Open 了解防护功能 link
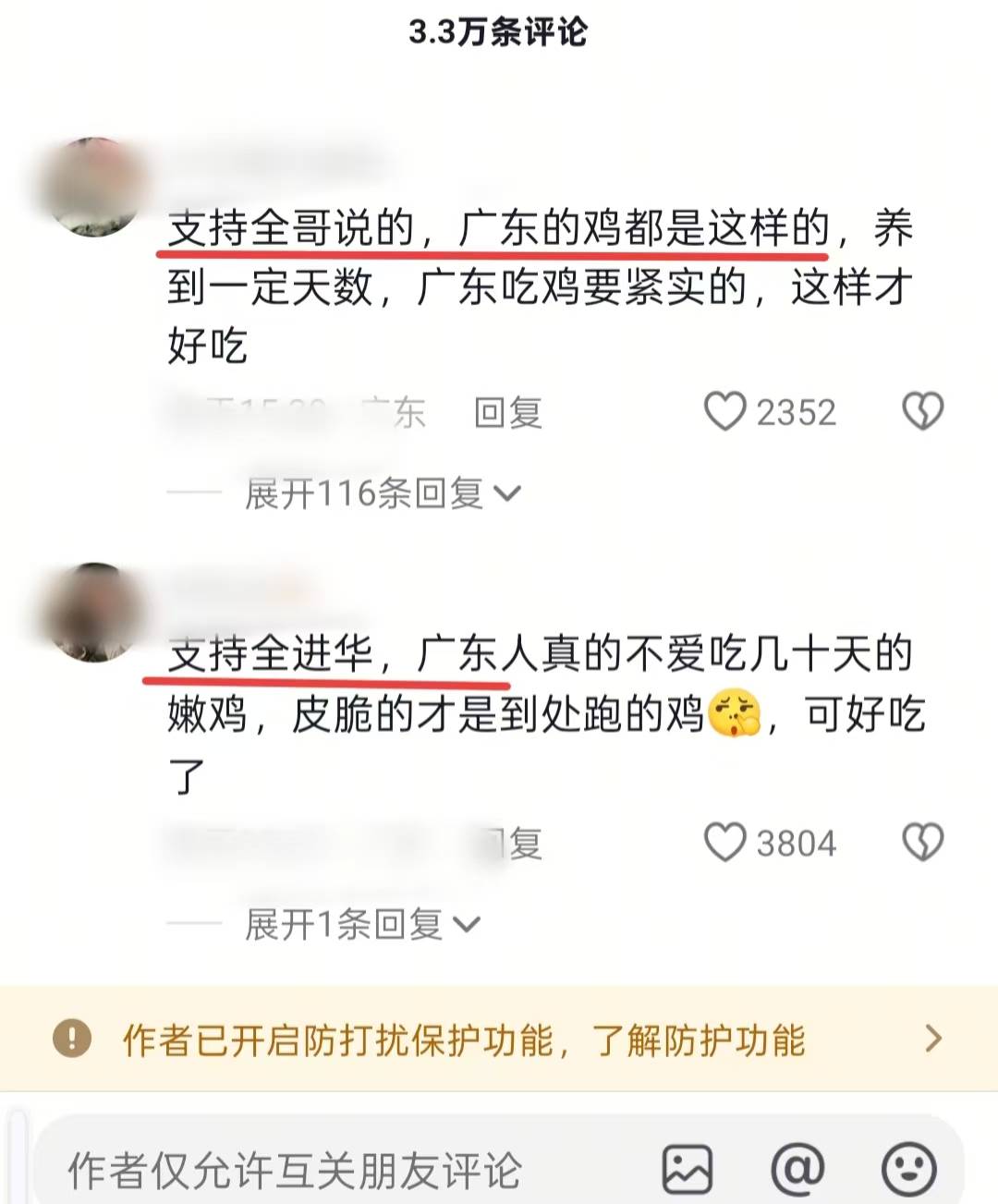The height and width of the screenshot is (1204, 998). coord(699,1040)
